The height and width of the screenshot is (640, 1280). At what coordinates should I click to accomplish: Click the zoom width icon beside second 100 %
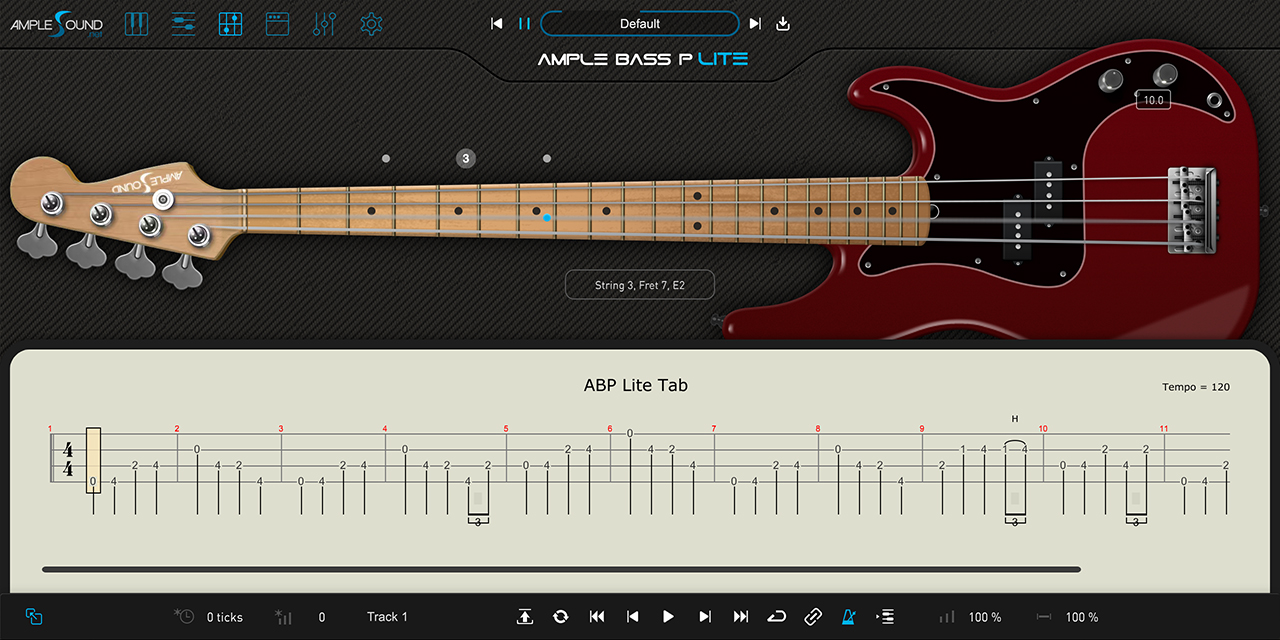[1044, 617]
